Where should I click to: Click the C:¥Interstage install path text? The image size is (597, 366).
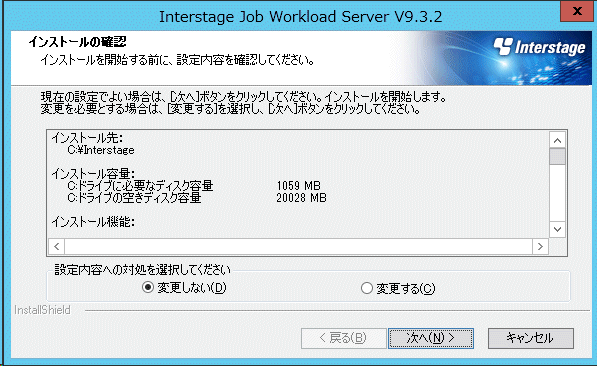point(101,150)
